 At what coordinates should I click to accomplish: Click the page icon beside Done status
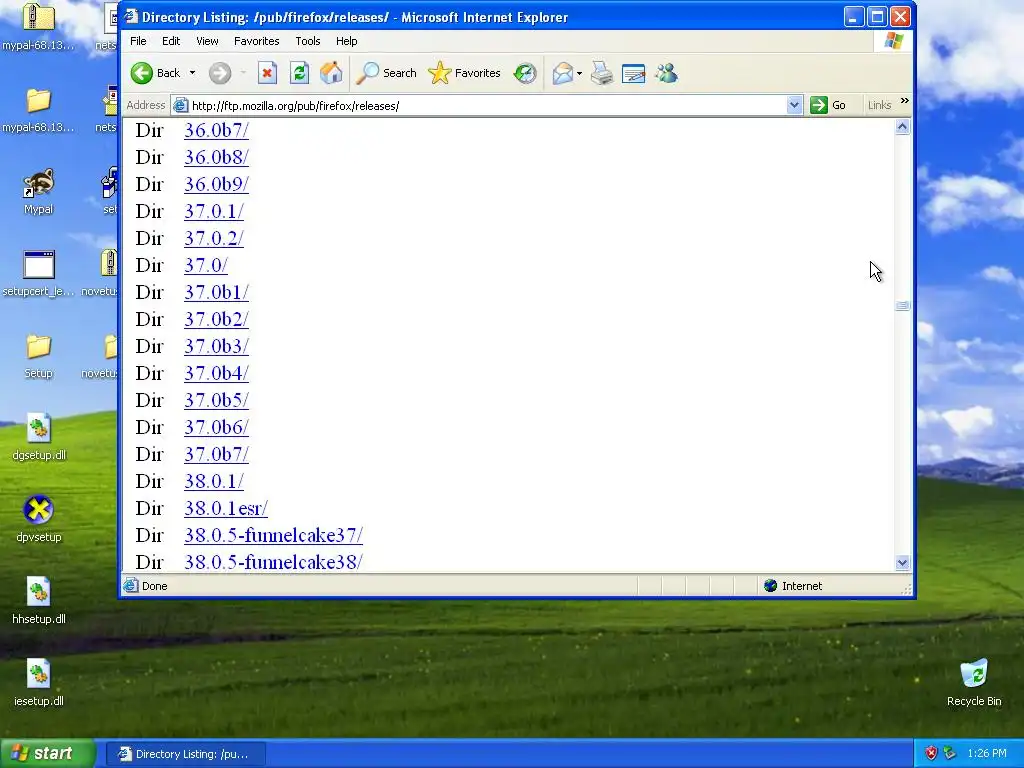(131, 586)
